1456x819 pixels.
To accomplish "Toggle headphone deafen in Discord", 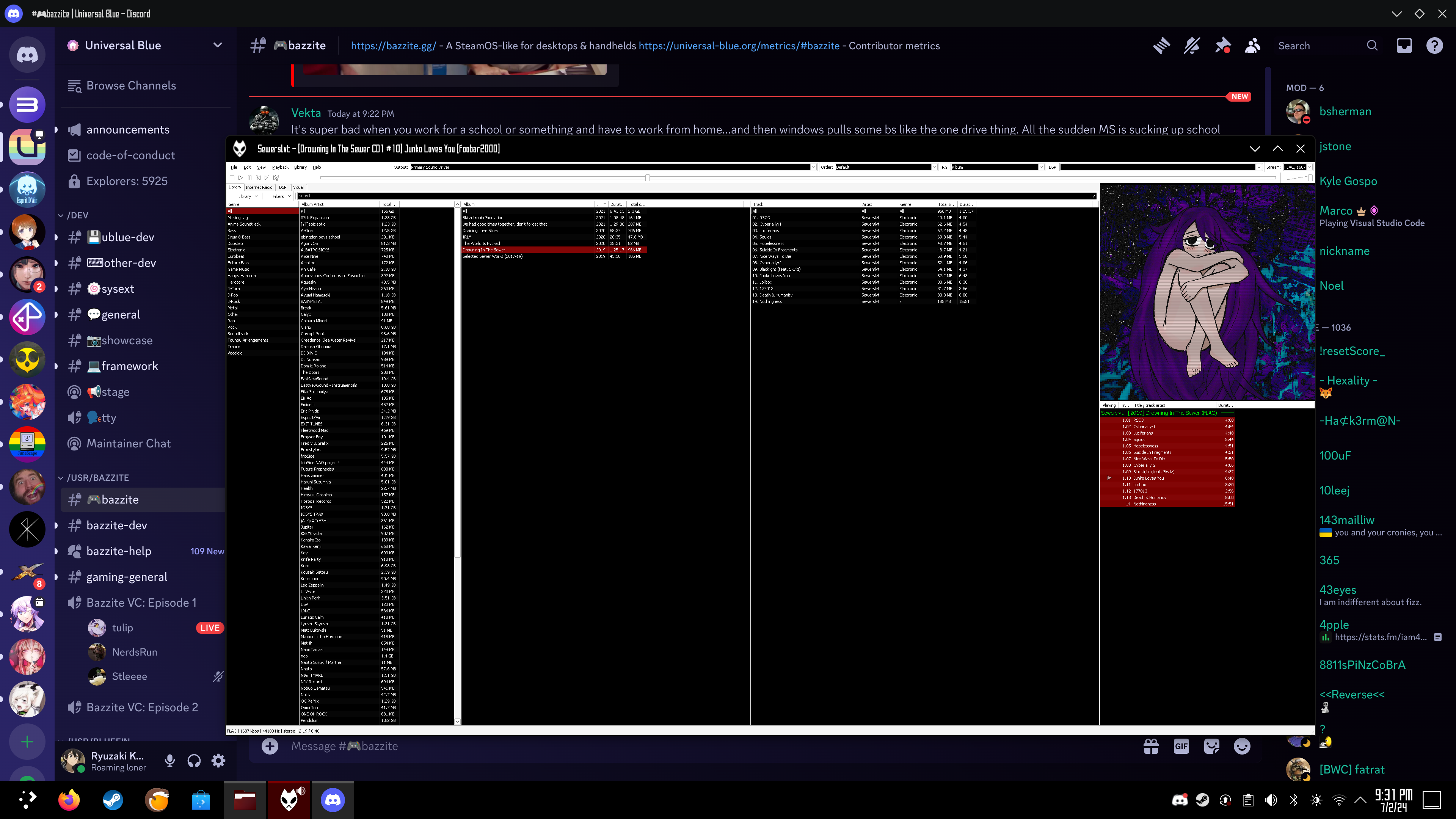I will (194, 761).
